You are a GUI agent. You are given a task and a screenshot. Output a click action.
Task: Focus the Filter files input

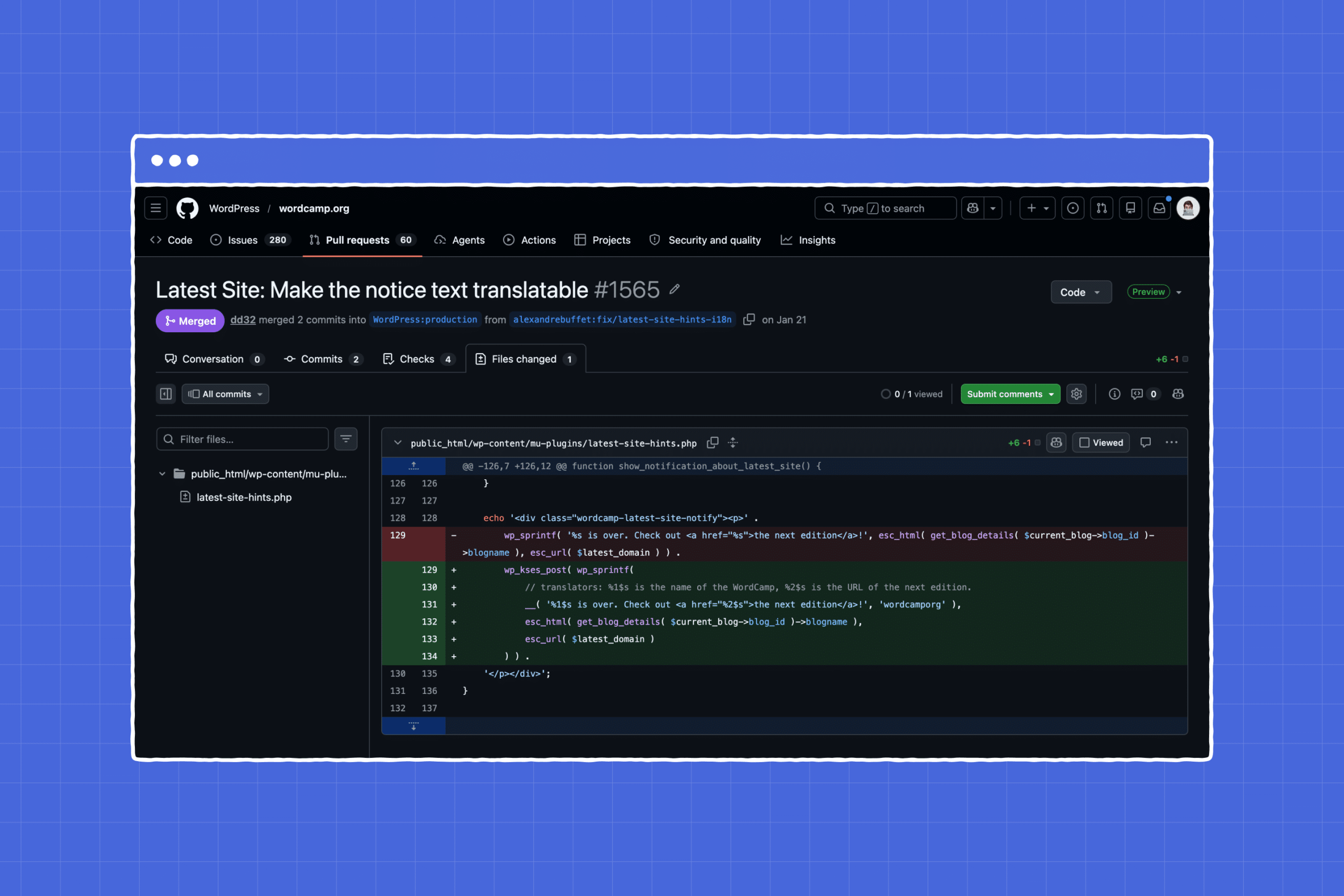(242, 439)
